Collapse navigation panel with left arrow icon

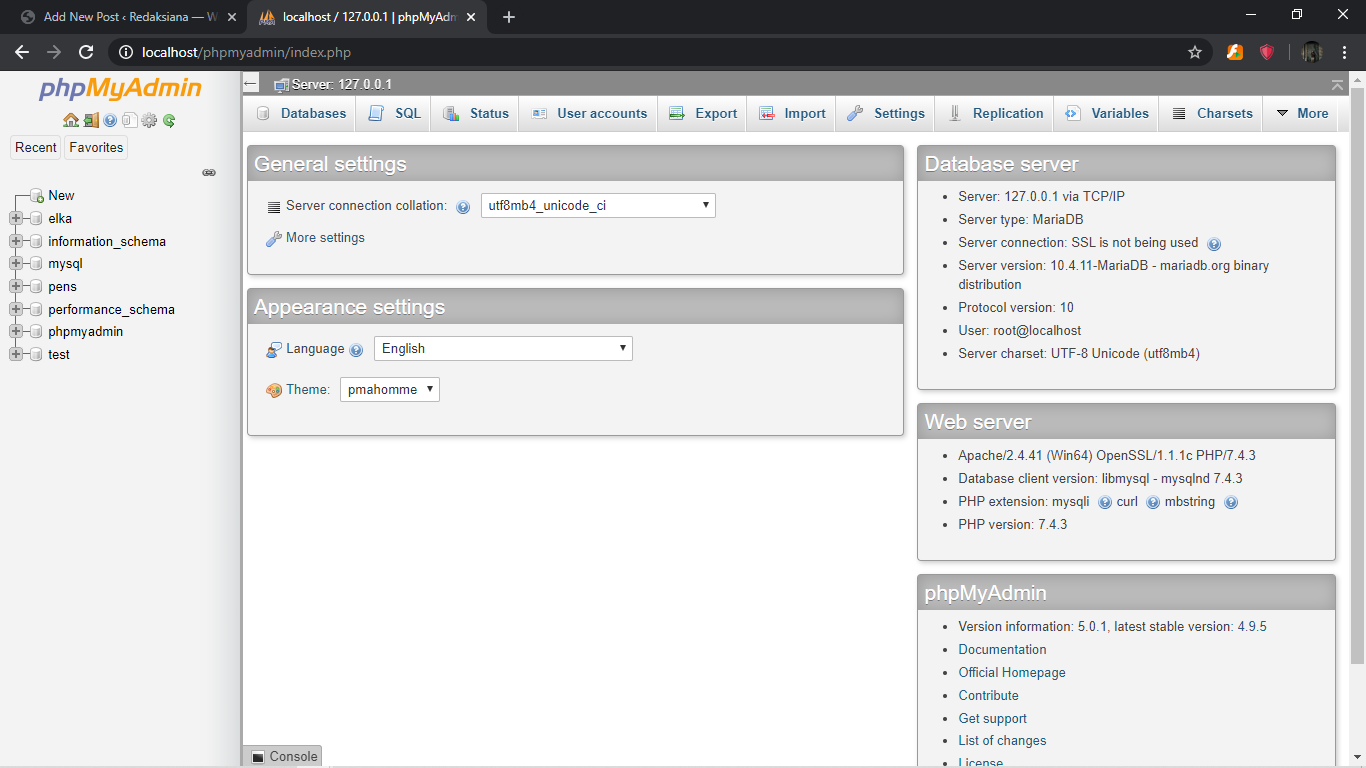point(251,84)
